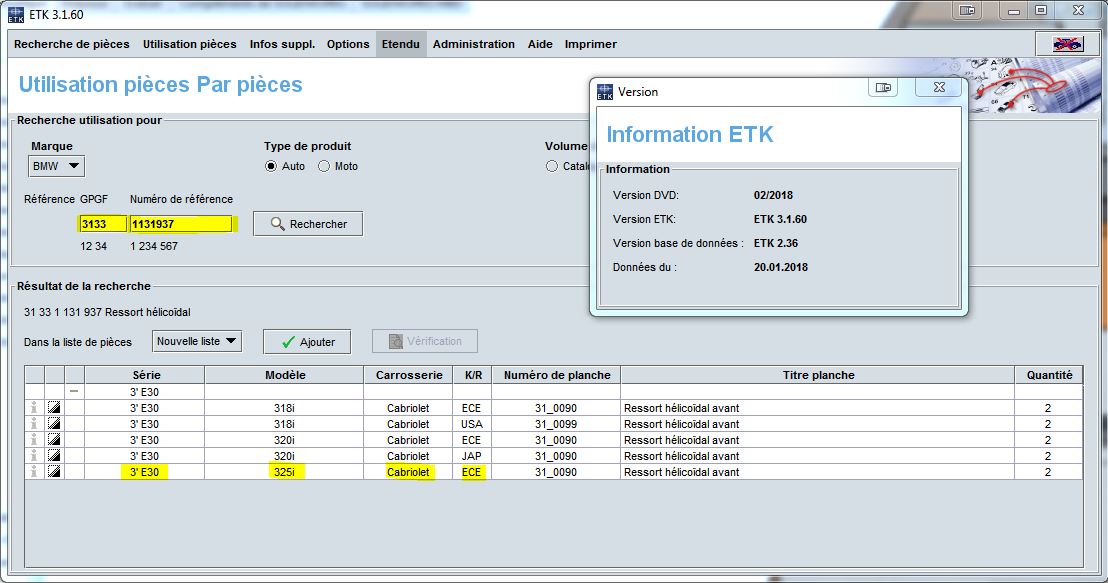Image resolution: width=1108 pixels, height=583 pixels.
Task: Select the radio button under Volume
Action: tap(552, 166)
